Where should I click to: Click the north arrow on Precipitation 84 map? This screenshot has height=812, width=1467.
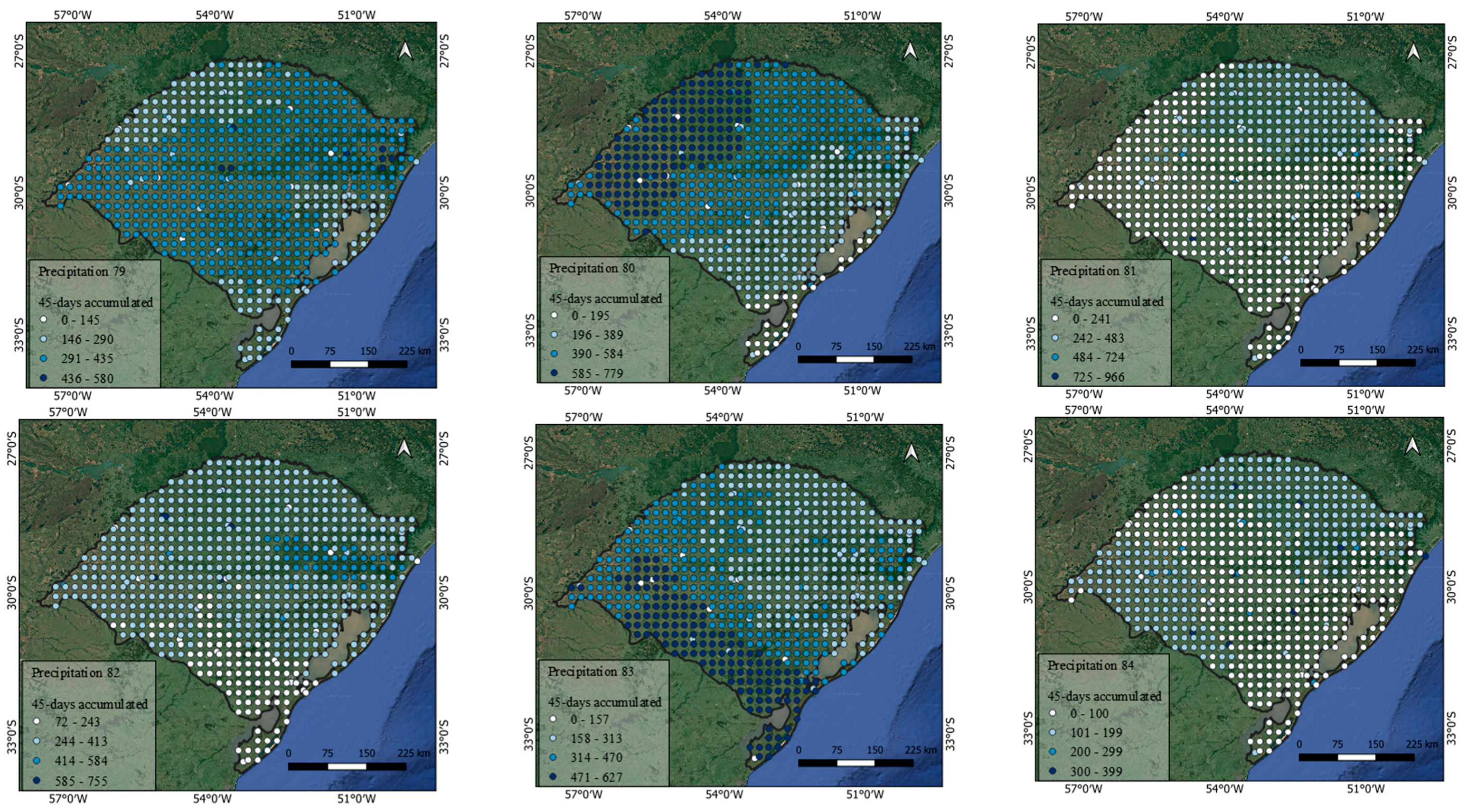point(1412,446)
